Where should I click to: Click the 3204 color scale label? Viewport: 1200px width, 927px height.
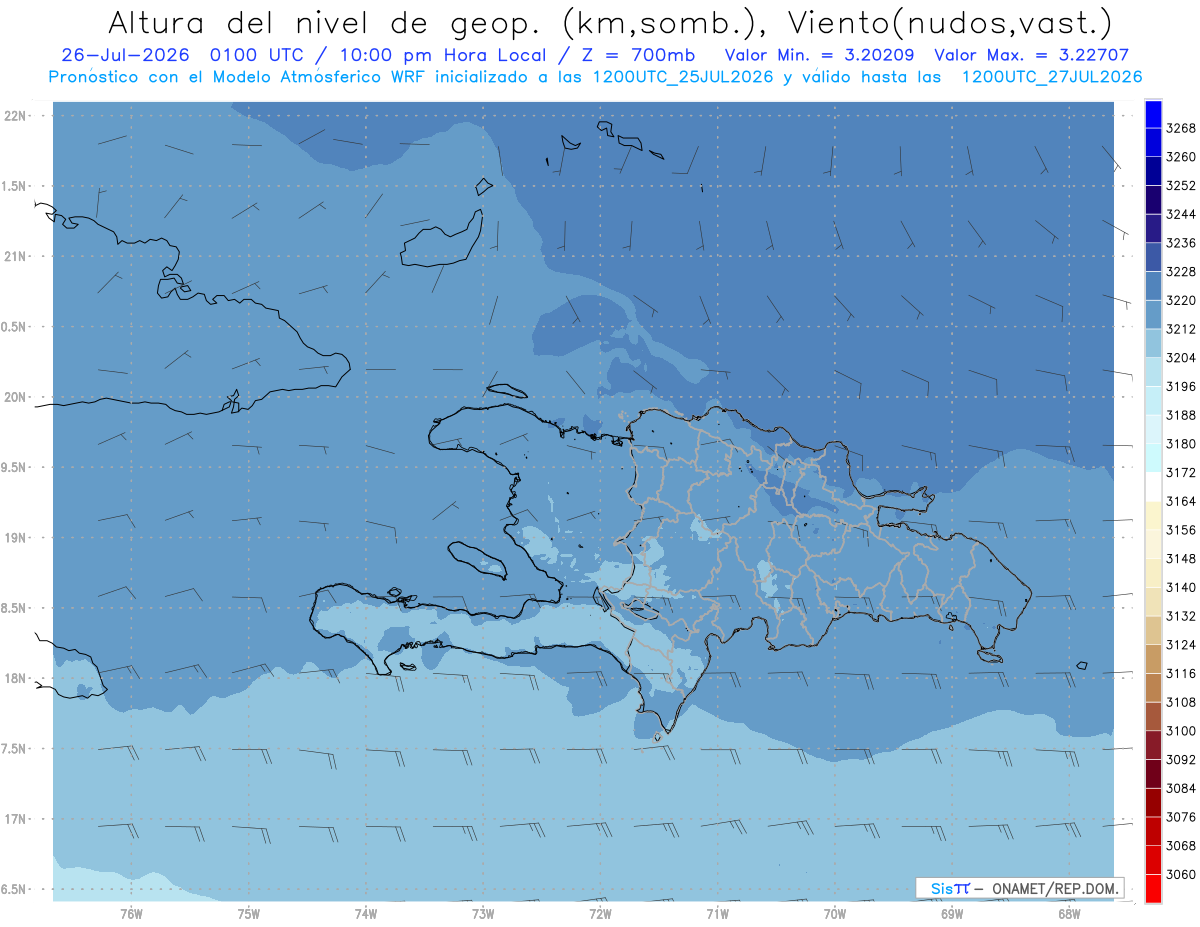[1181, 358]
